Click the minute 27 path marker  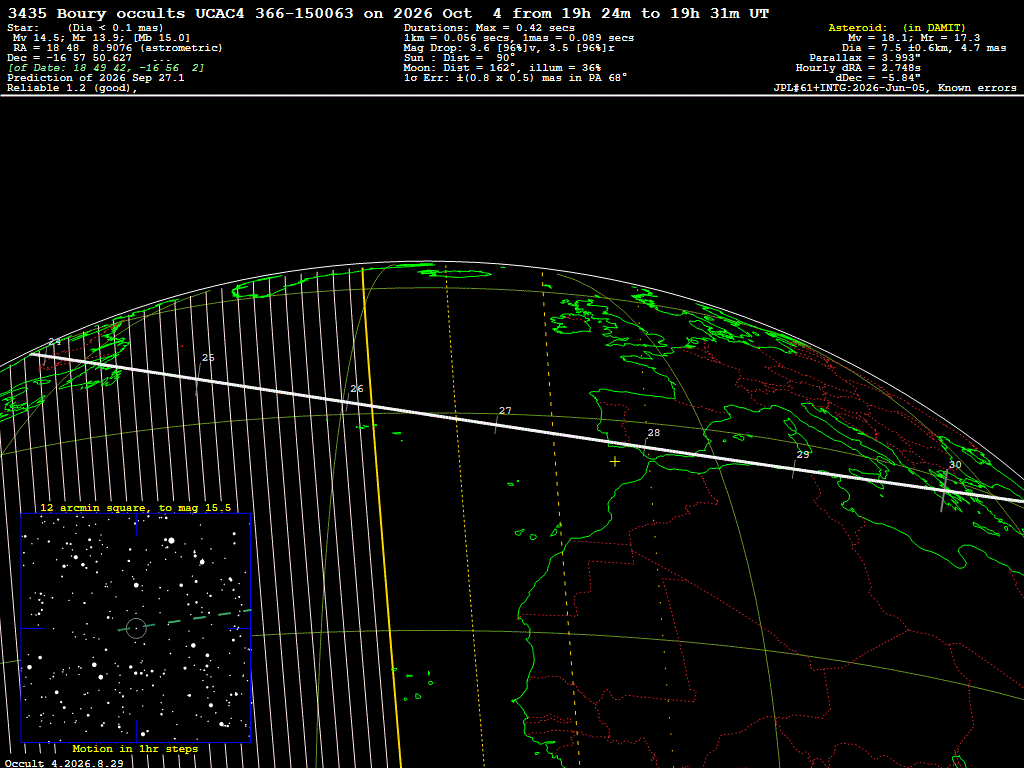[x=505, y=411]
